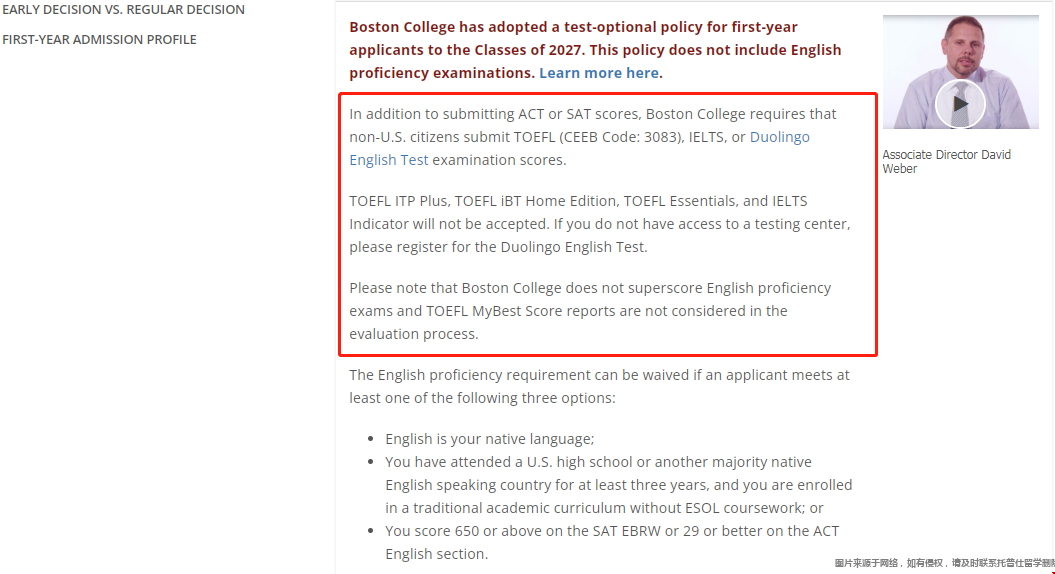
Task: Open the Duolingo link after IELTS
Action: tap(779, 137)
